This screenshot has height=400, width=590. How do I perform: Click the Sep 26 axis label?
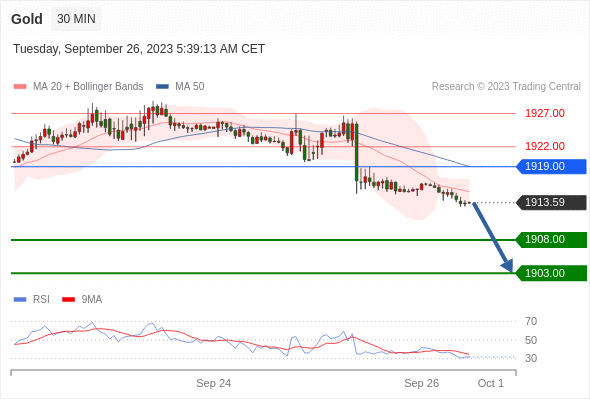pyautogui.click(x=421, y=383)
